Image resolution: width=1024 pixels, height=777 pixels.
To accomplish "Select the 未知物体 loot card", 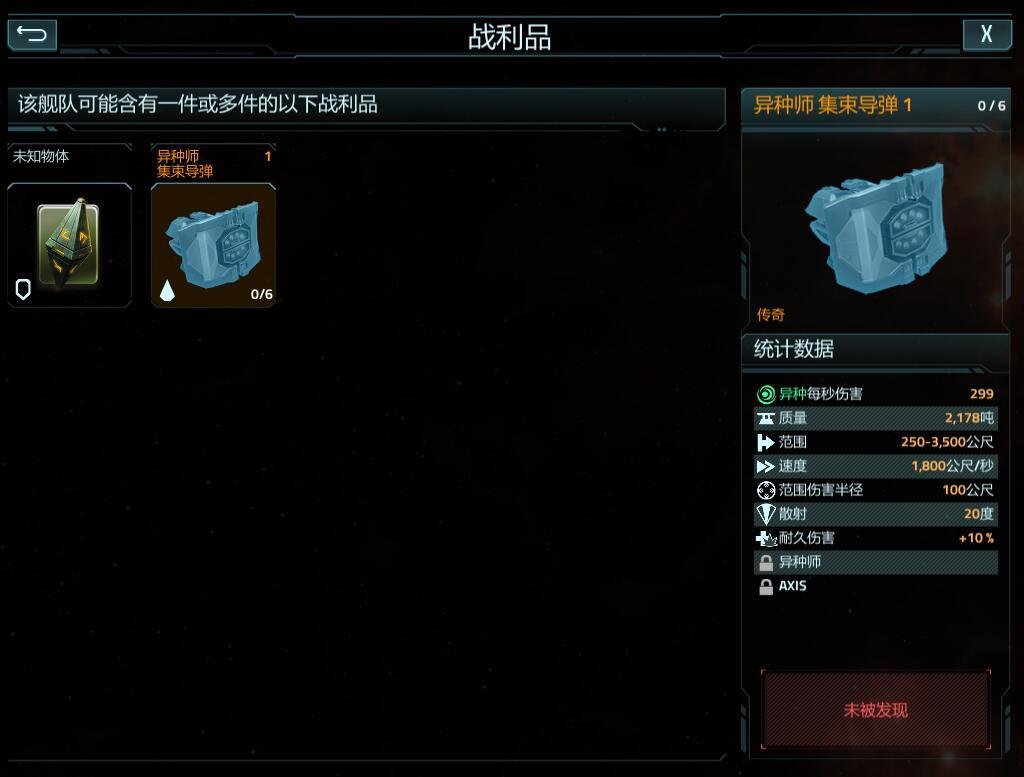I will tap(70, 225).
